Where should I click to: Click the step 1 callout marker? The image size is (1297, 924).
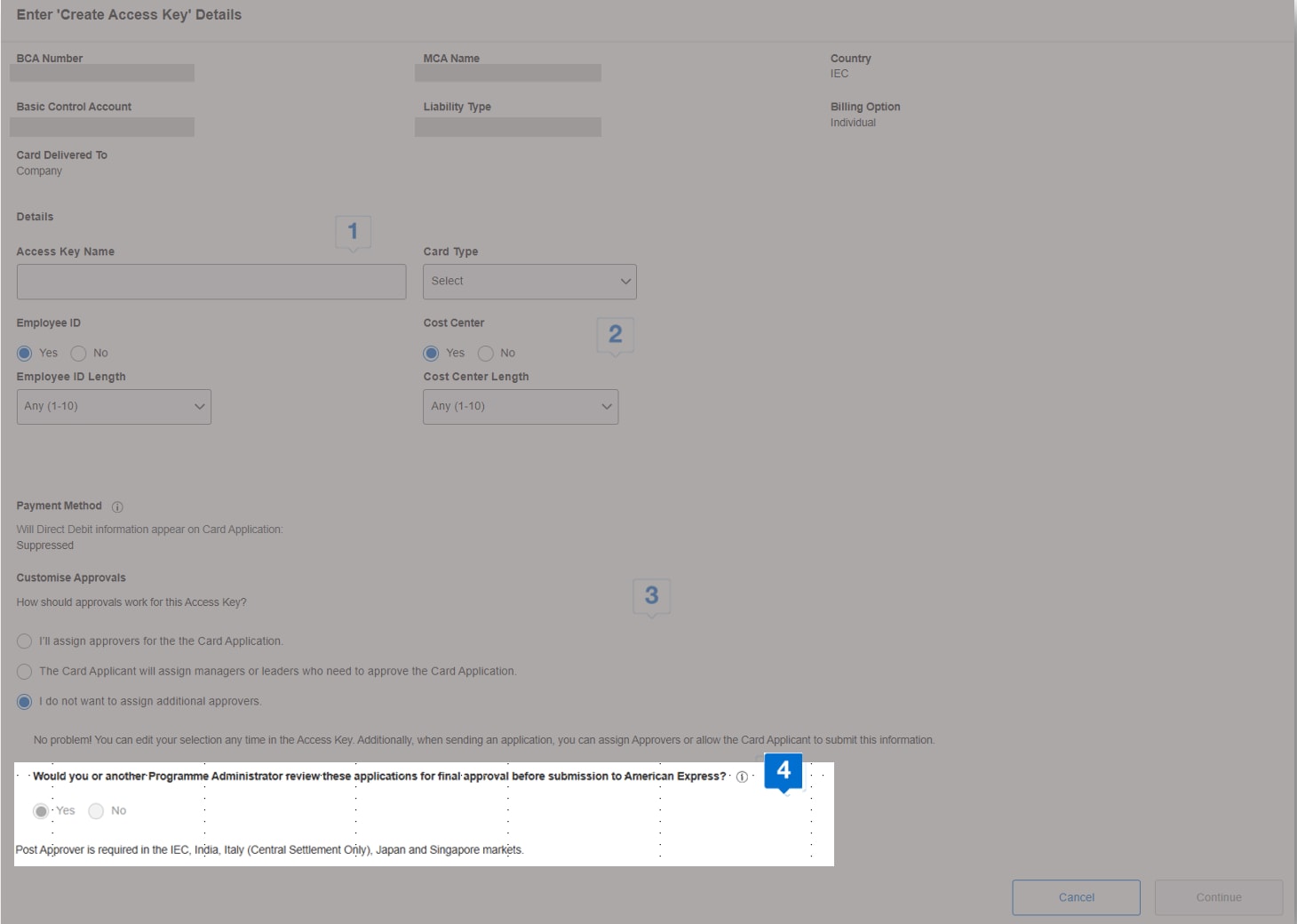coord(353,232)
